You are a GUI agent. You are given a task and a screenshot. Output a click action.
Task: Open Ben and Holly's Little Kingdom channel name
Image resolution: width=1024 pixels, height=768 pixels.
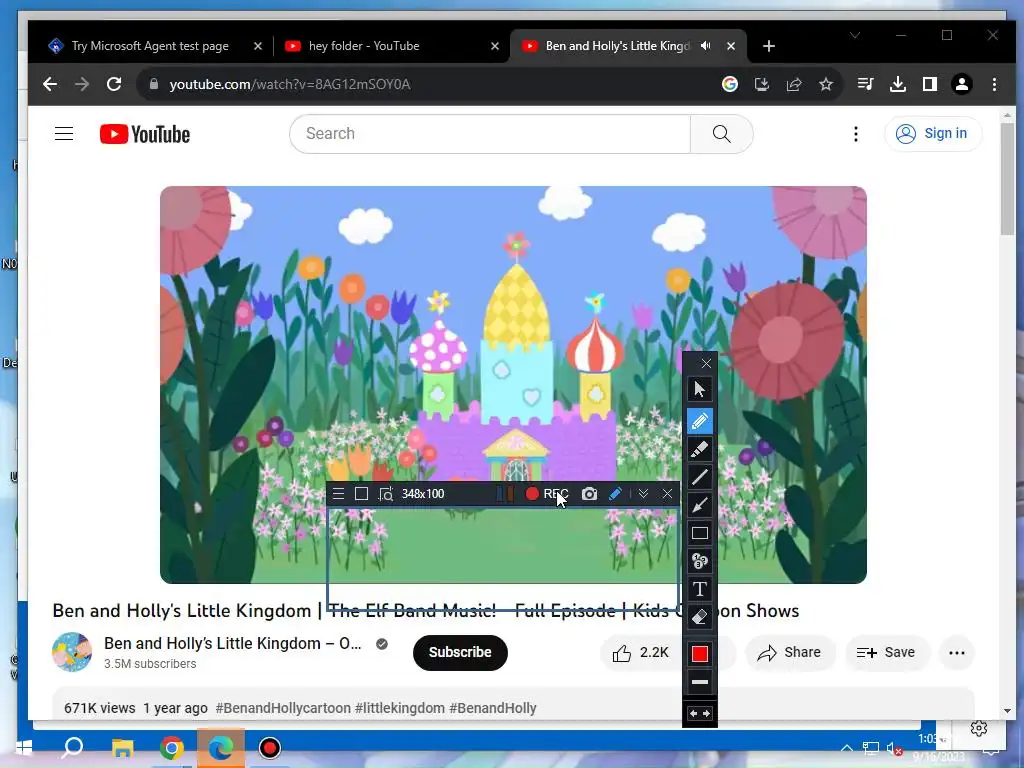point(232,643)
